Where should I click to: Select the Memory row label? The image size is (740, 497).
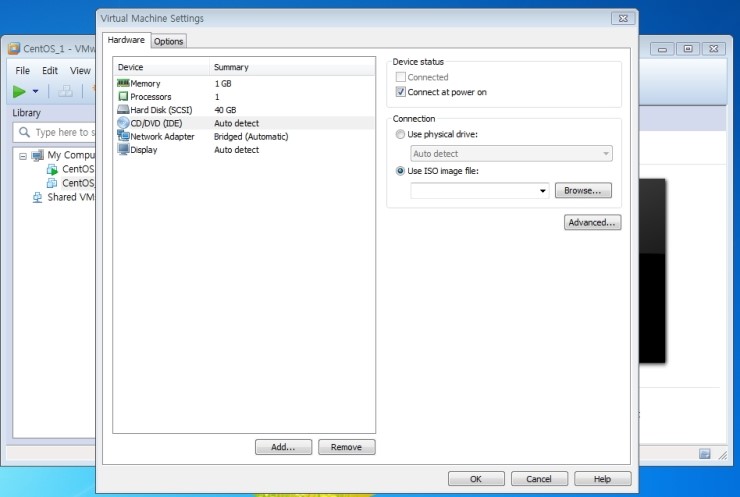[145, 84]
